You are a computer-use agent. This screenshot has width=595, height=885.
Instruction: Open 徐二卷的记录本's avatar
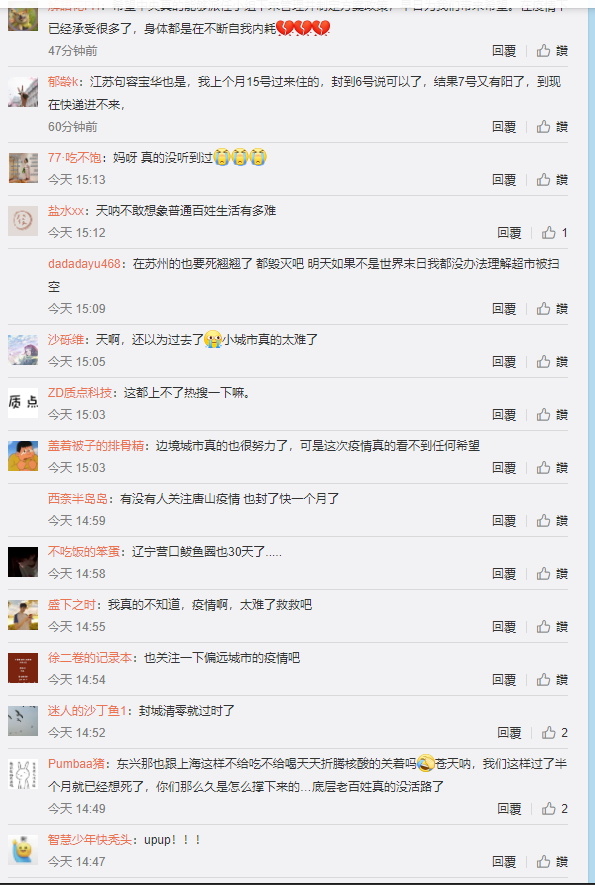pyautogui.click(x=23, y=668)
